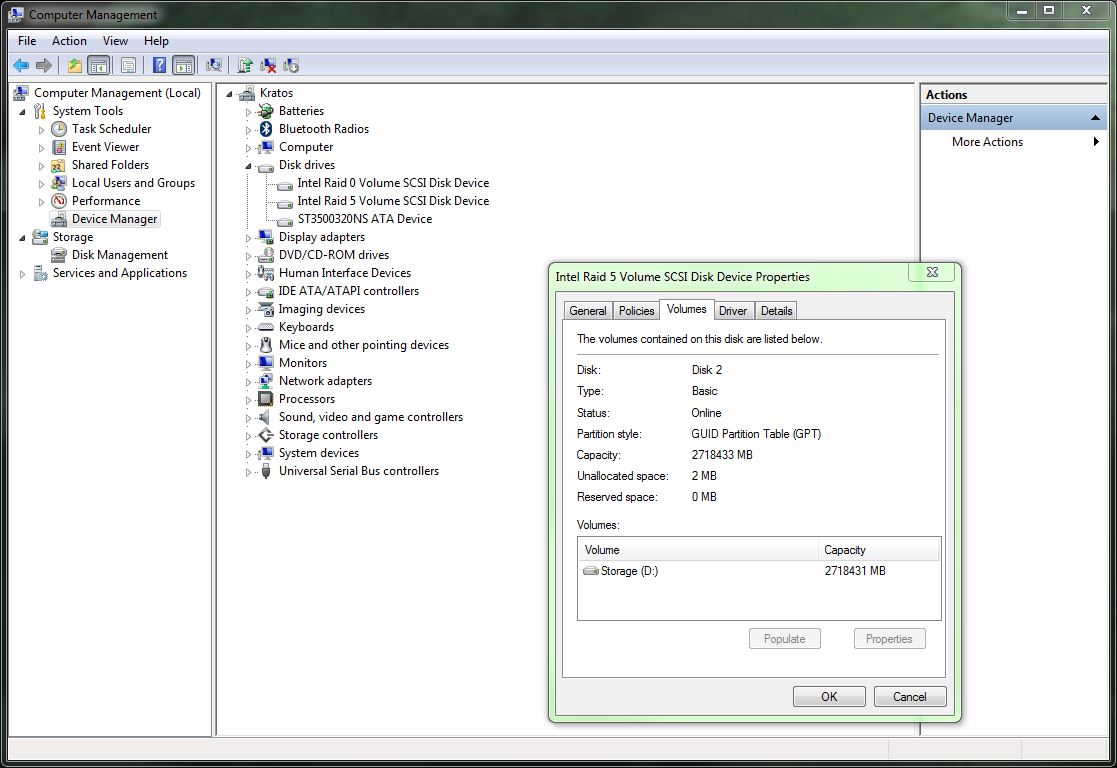Click the Uninstall device icon with red X
This screenshot has width=1117, height=768.
[x=268, y=66]
